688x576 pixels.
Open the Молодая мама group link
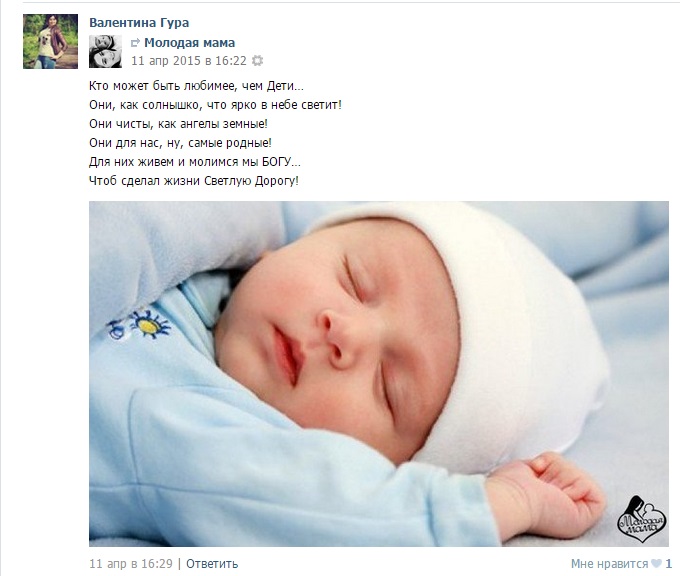190,43
